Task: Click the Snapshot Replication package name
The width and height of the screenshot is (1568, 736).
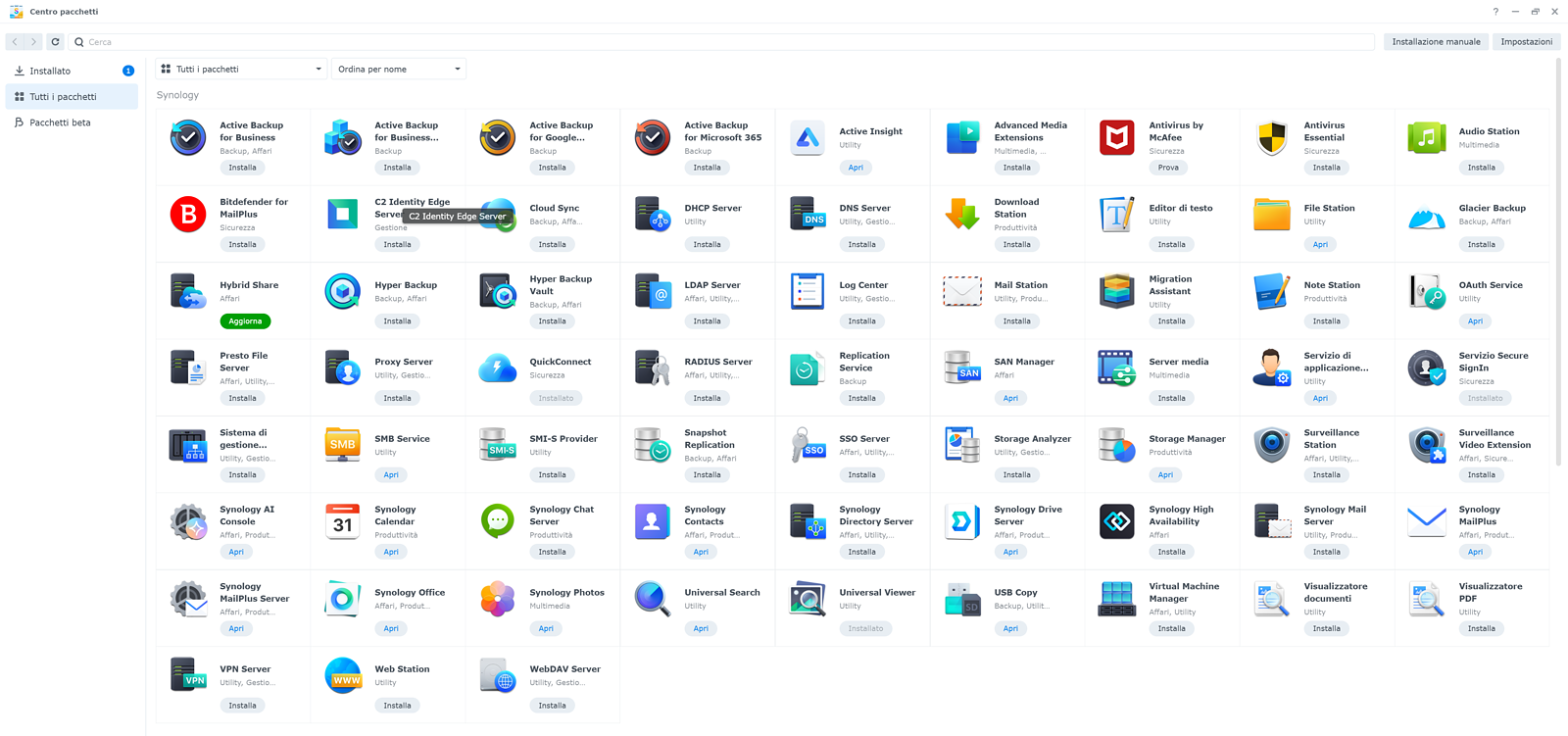Action: [x=710, y=439]
